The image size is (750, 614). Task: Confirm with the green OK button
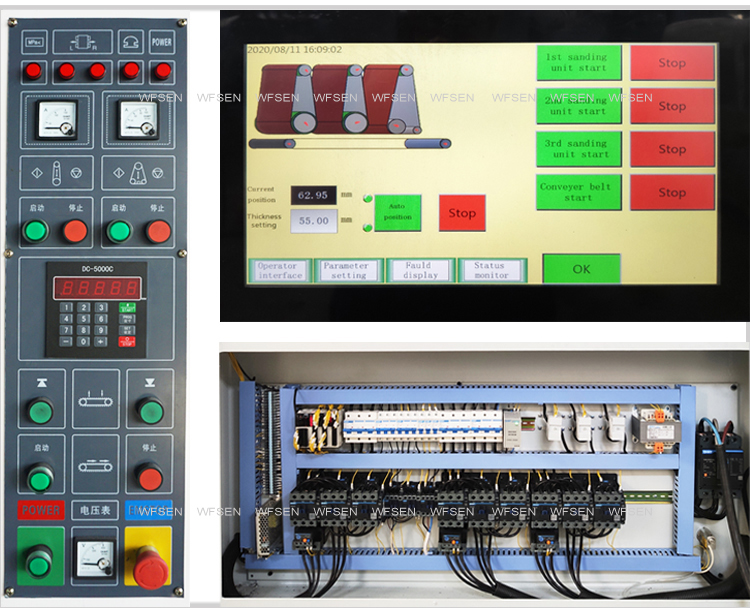coord(581,269)
